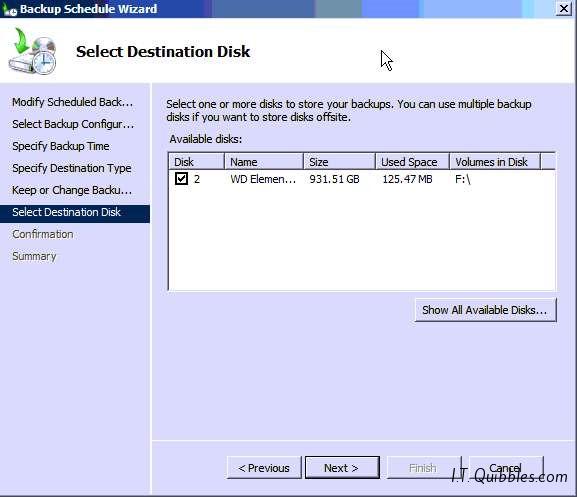Click the backup wizard header icon

pos(32,52)
